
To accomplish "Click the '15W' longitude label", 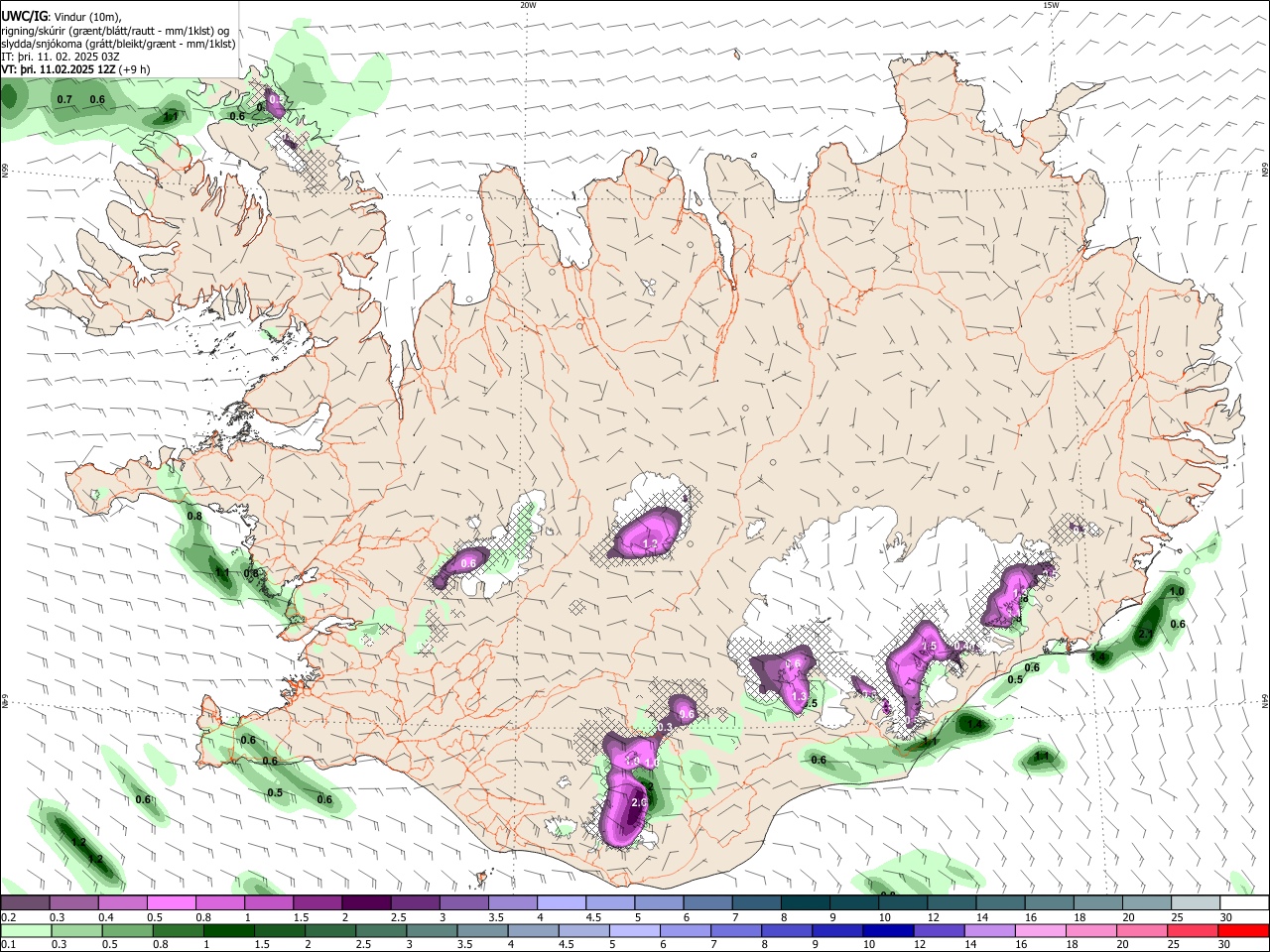I will (1051, 5).
